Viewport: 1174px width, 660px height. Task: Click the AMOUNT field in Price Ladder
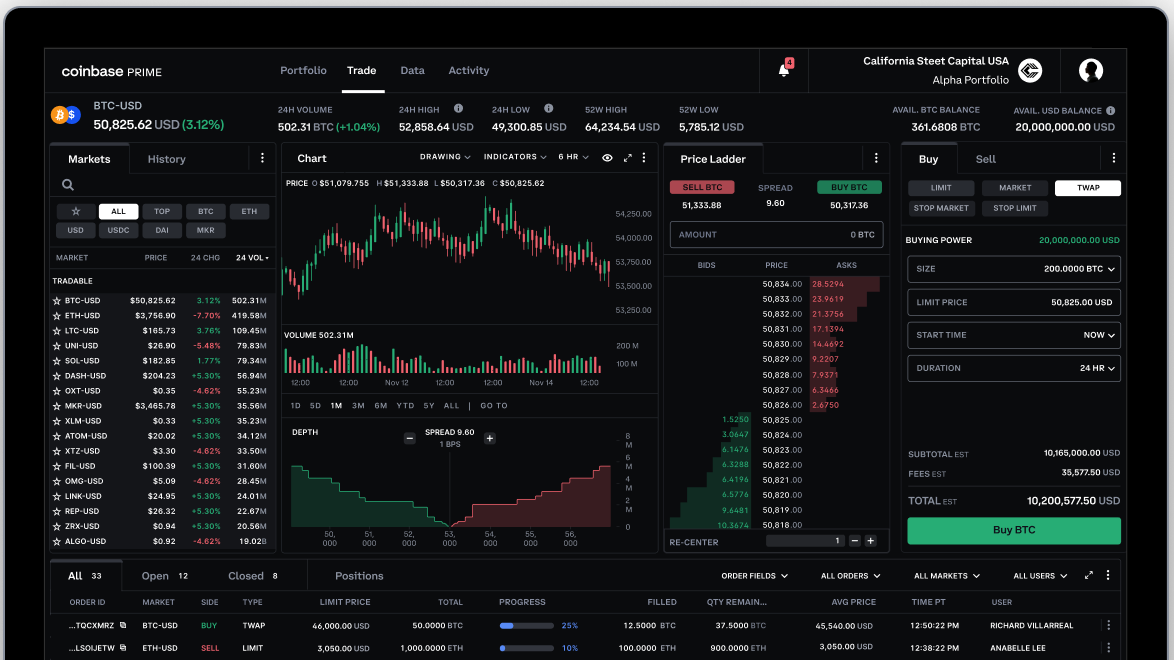tap(776, 234)
